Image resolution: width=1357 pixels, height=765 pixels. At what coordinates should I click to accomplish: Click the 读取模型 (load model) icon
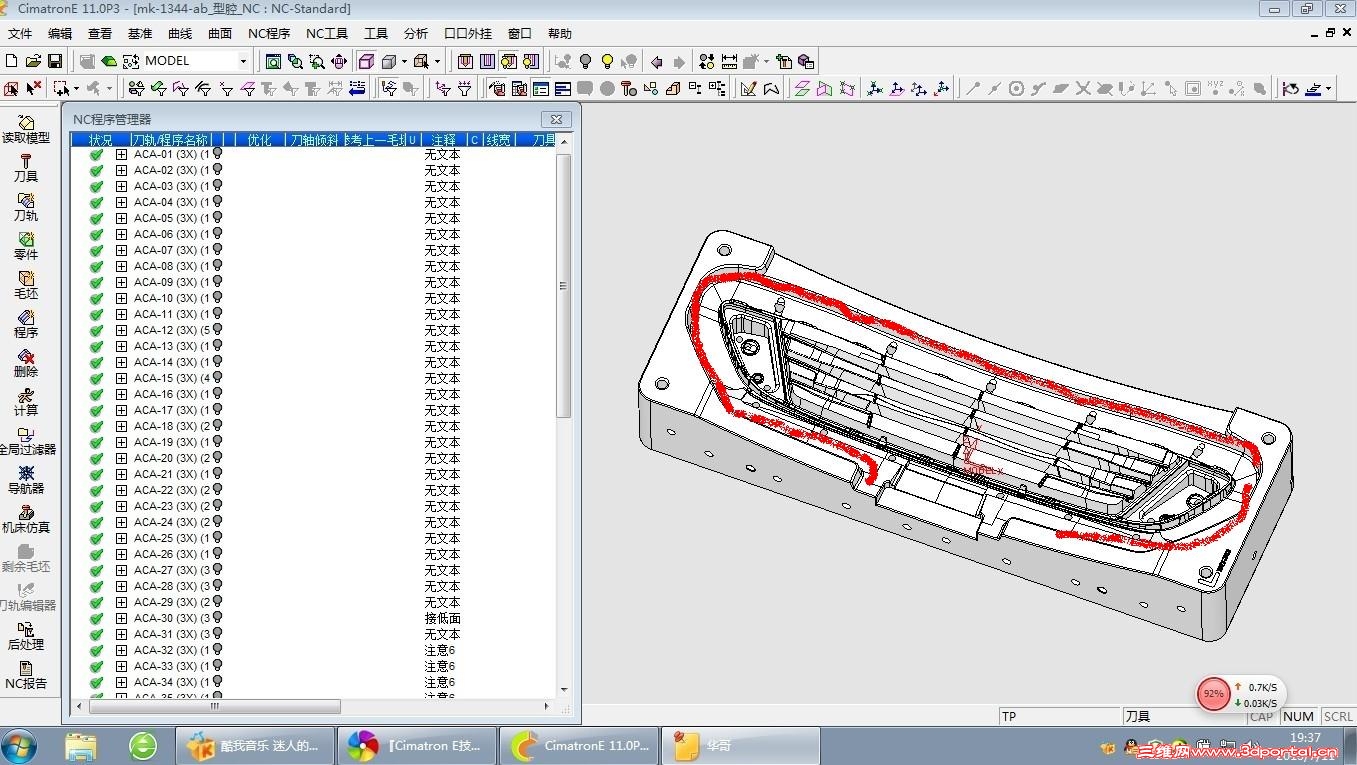tap(26, 122)
